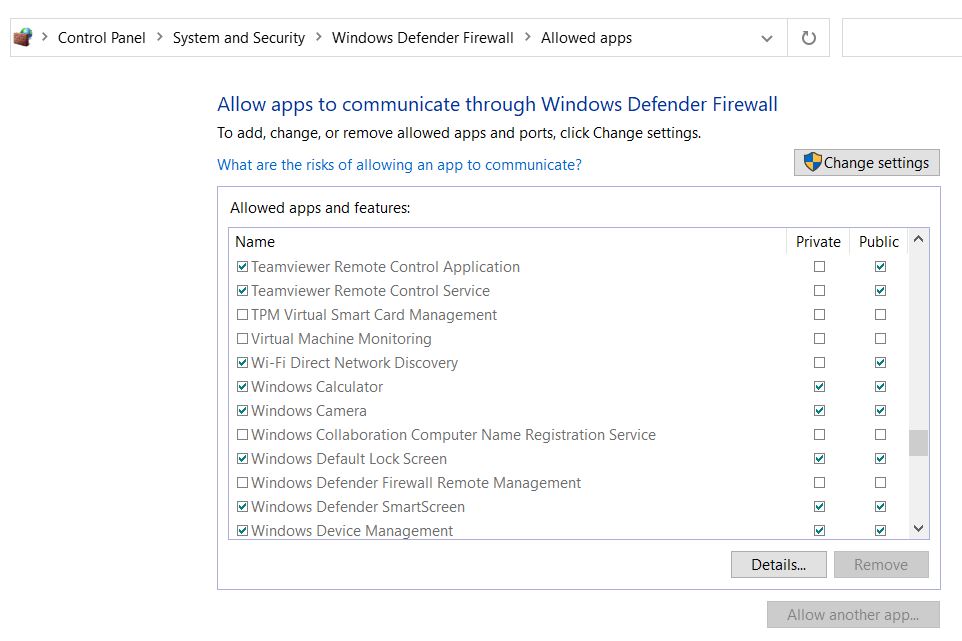Viewport: 962px width, 641px height.
Task: Toggle Windows Device Management name checkbox
Action: point(242,531)
